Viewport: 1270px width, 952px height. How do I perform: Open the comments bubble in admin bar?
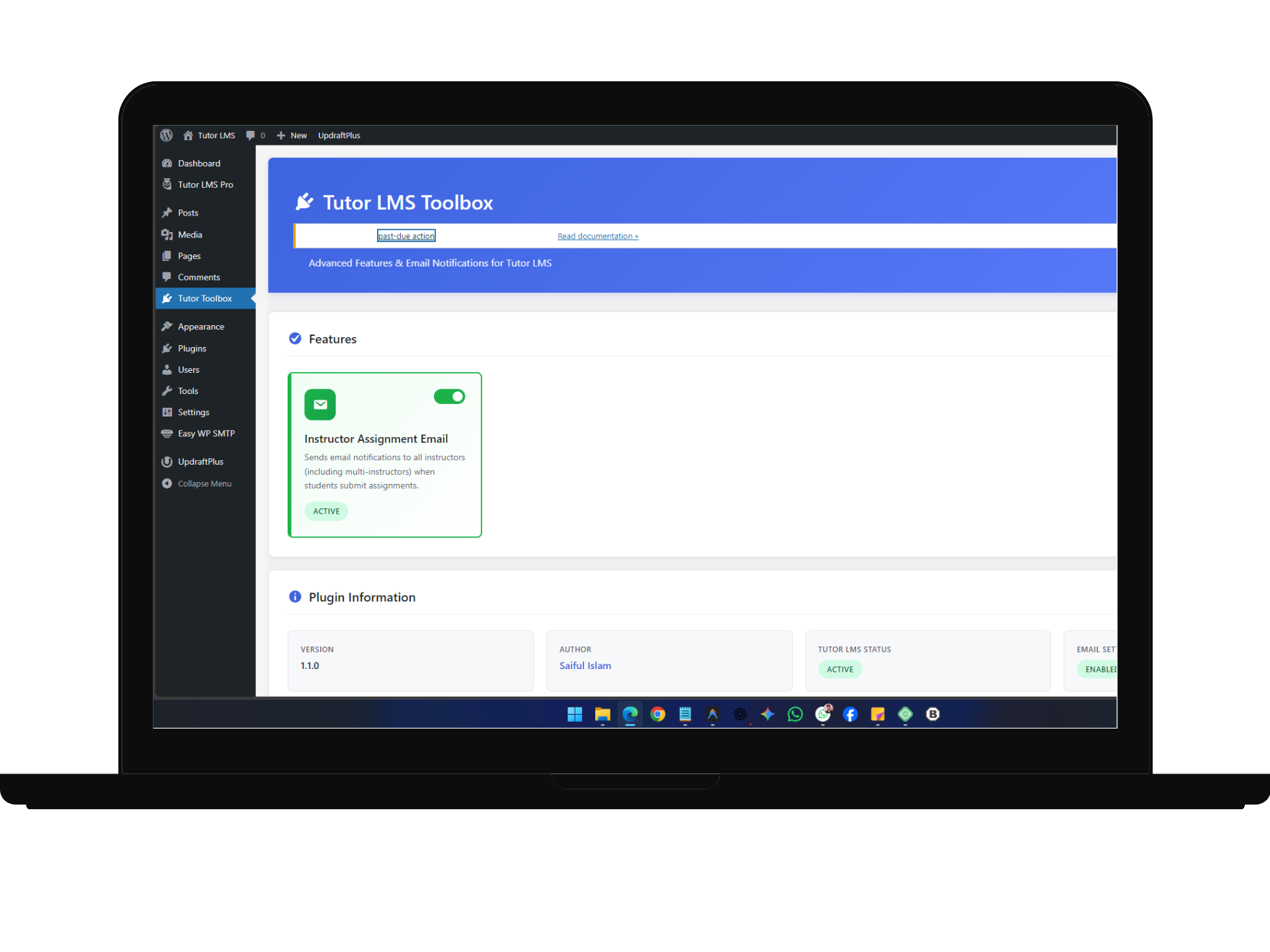[x=251, y=135]
